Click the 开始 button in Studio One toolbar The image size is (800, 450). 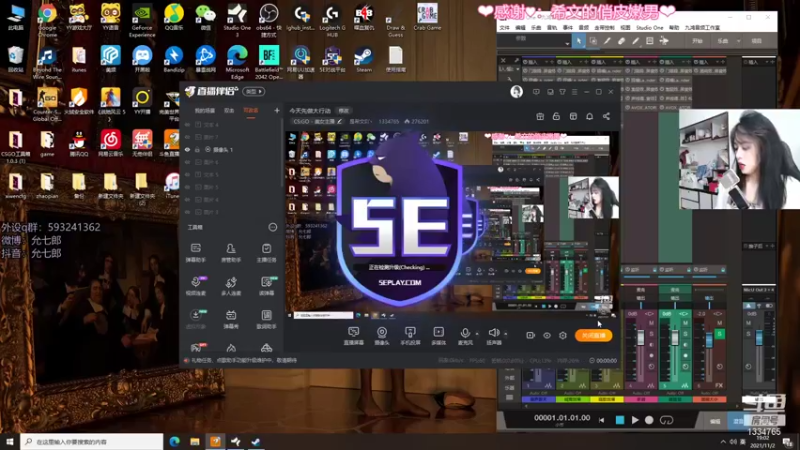pyautogui.click(x=697, y=41)
